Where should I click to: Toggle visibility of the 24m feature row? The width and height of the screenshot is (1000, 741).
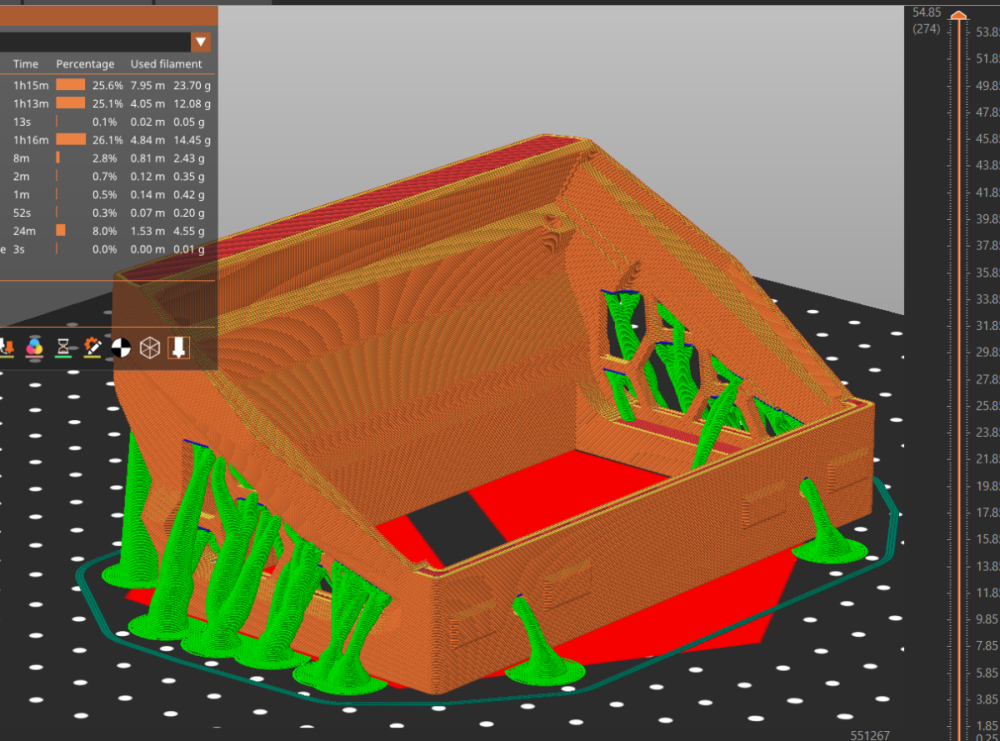106,231
